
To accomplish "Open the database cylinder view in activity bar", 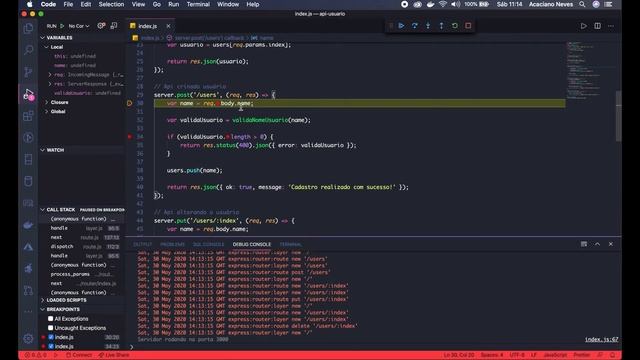I will tap(28, 181).
